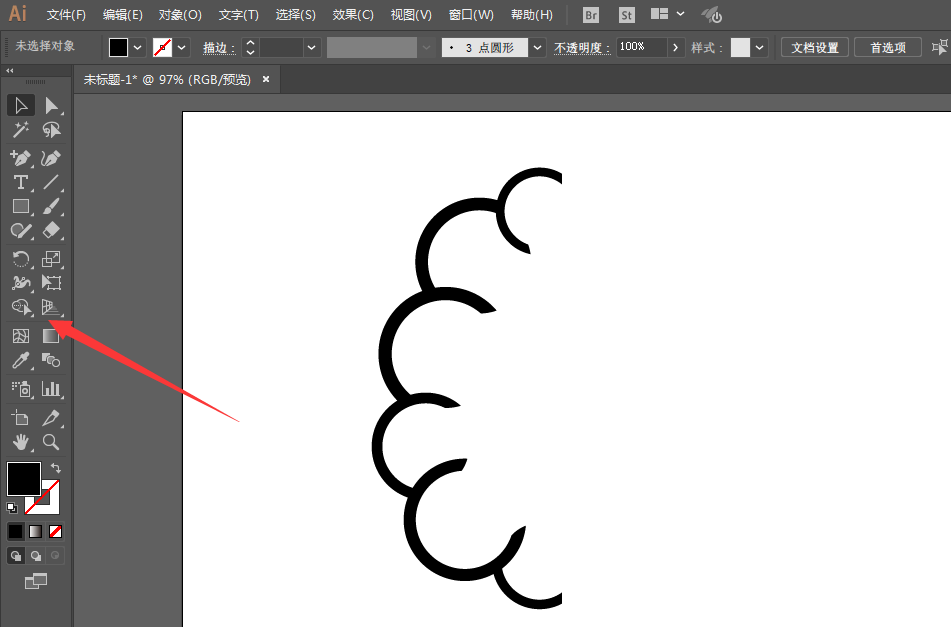The width and height of the screenshot is (951, 627).
Task: Open the 窗口(W) menu
Action: coord(471,15)
